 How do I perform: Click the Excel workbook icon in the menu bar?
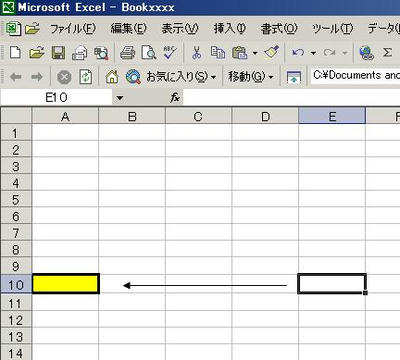(13, 29)
